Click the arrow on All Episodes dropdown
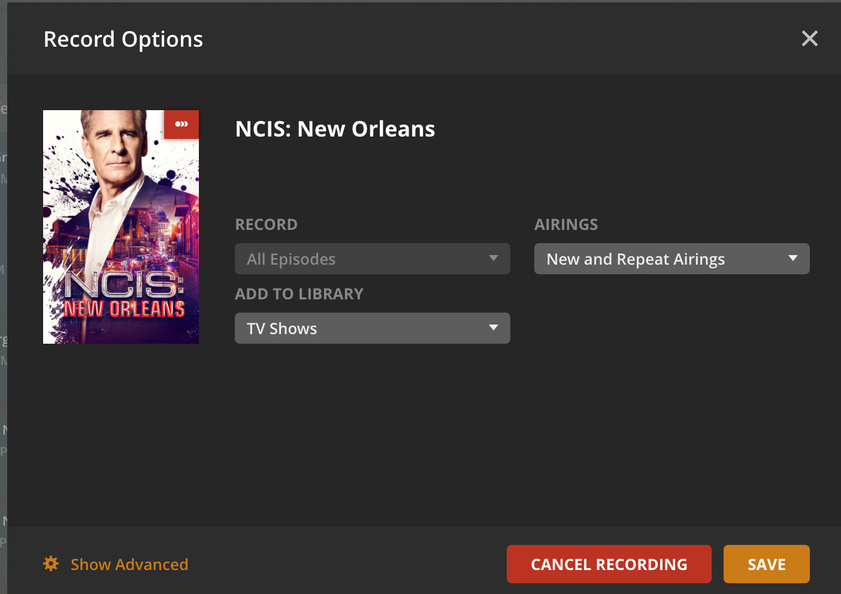 (493, 259)
